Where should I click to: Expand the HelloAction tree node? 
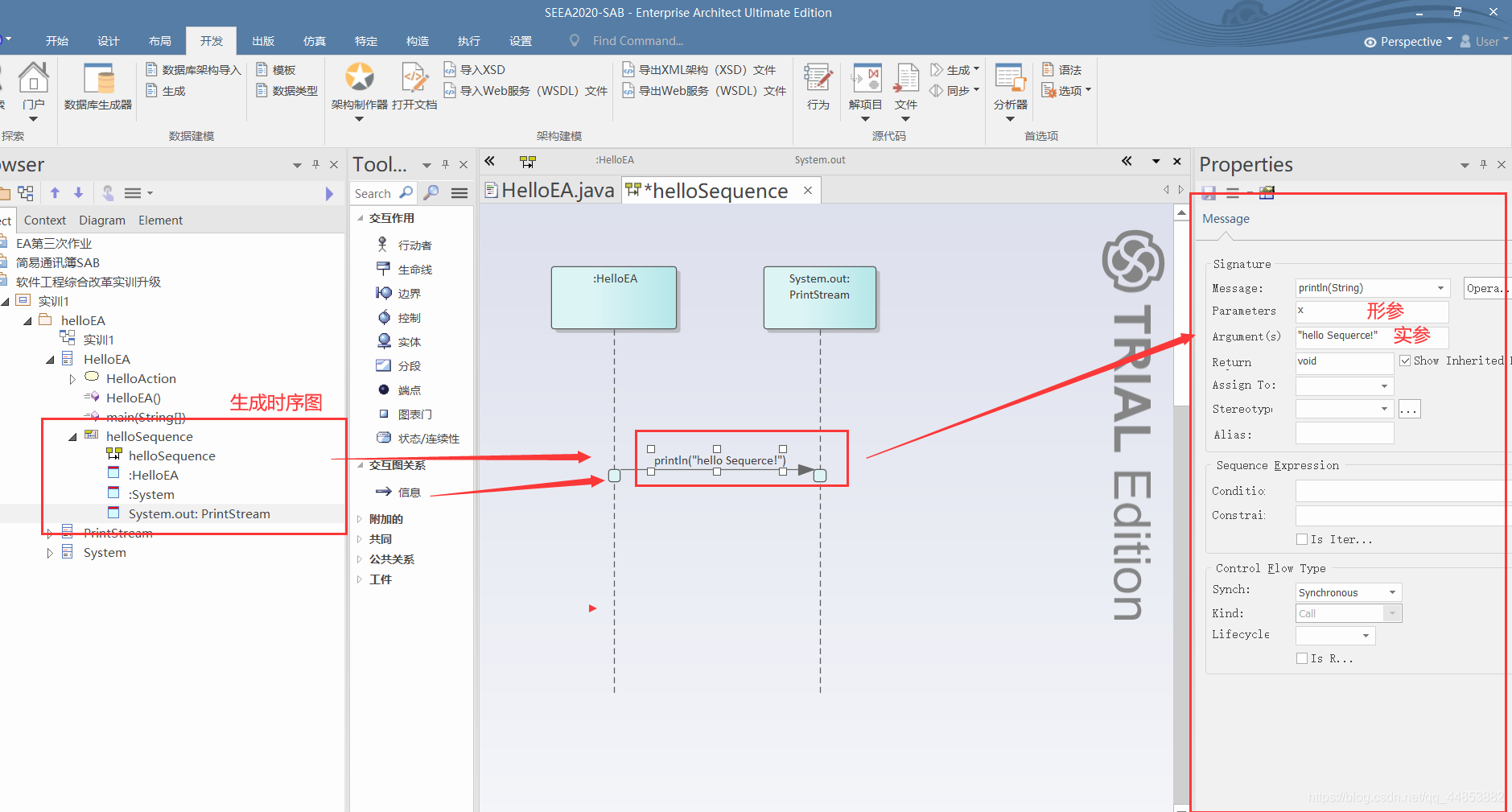[72, 379]
